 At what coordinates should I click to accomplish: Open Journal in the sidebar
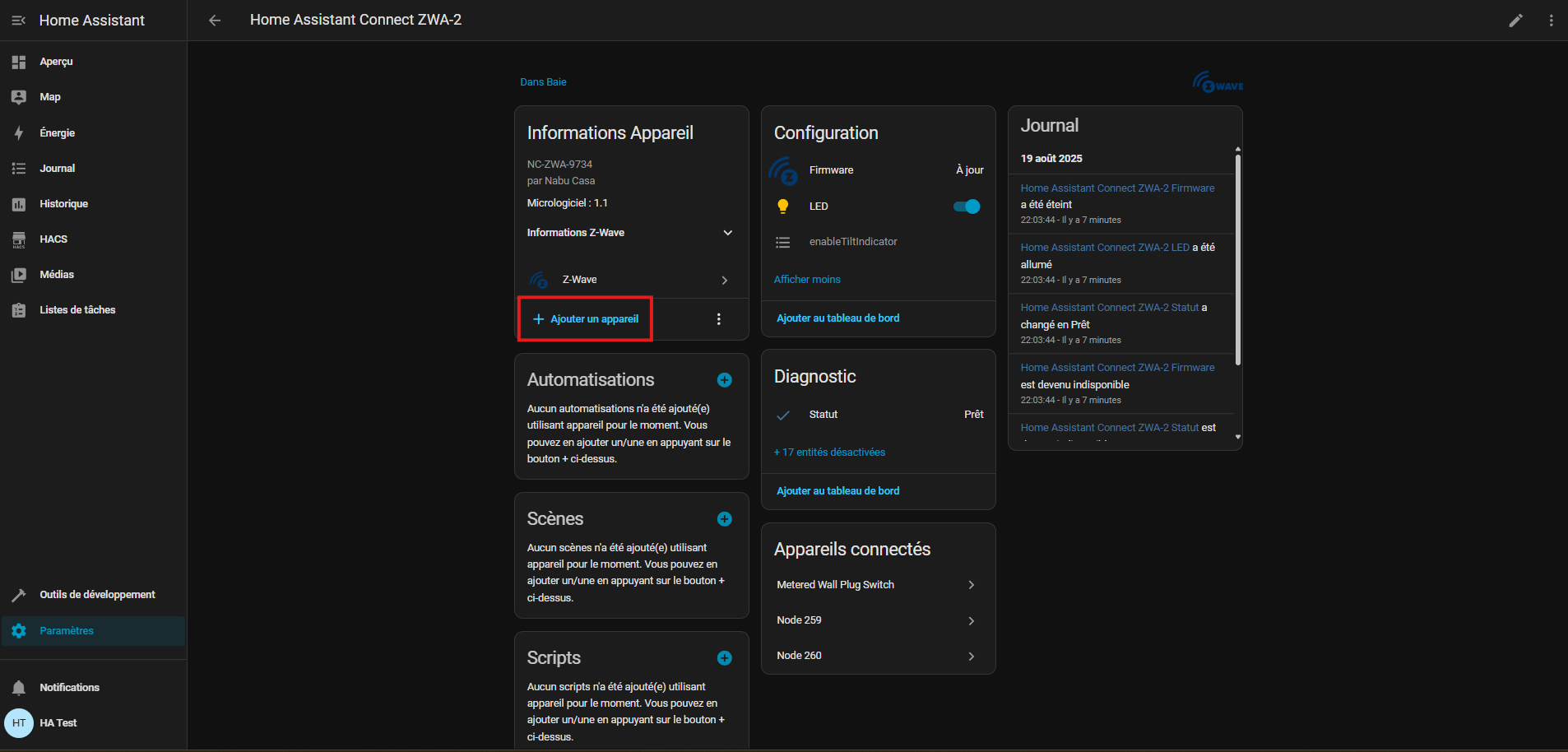point(93,169)
